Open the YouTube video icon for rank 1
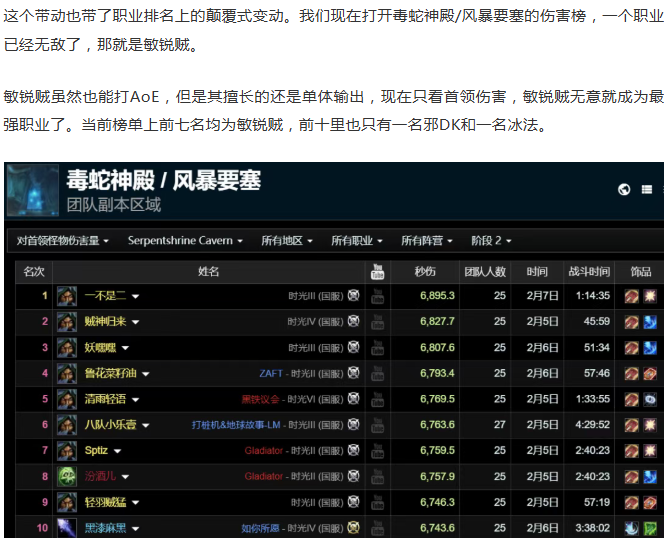Screen dimensions: 664x538 click(x=377, y=296)
